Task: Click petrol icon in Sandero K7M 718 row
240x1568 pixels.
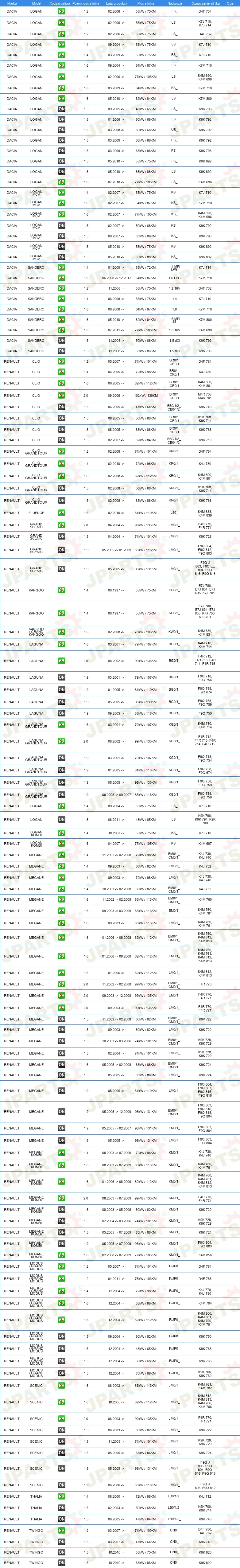Action: pos(61,278)
